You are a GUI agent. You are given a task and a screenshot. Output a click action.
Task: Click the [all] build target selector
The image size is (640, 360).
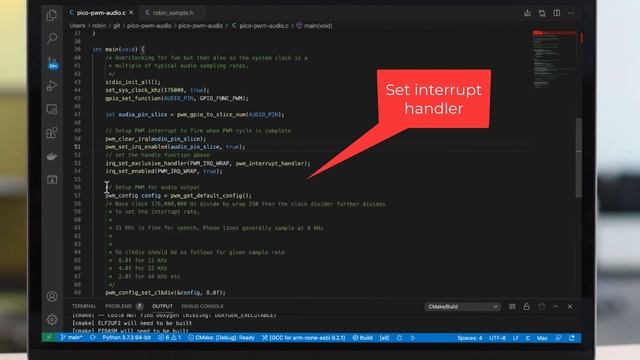click(x=384, y=338)
